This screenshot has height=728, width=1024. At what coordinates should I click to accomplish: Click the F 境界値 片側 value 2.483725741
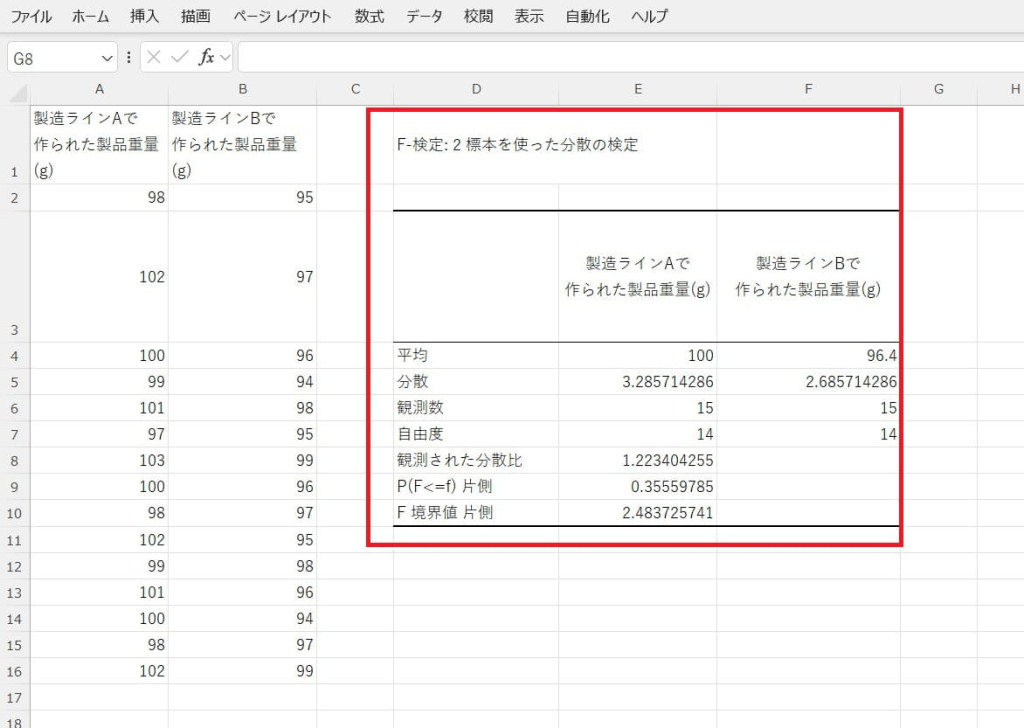pyautogui.click(x=637, y=513)
